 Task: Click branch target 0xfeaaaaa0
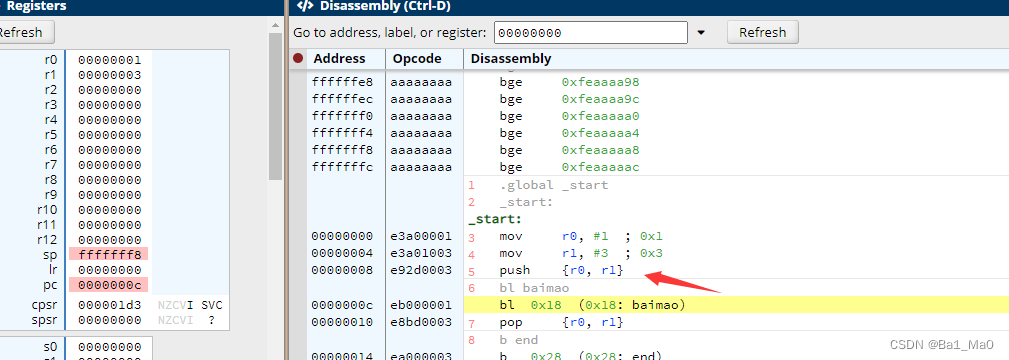600,117
